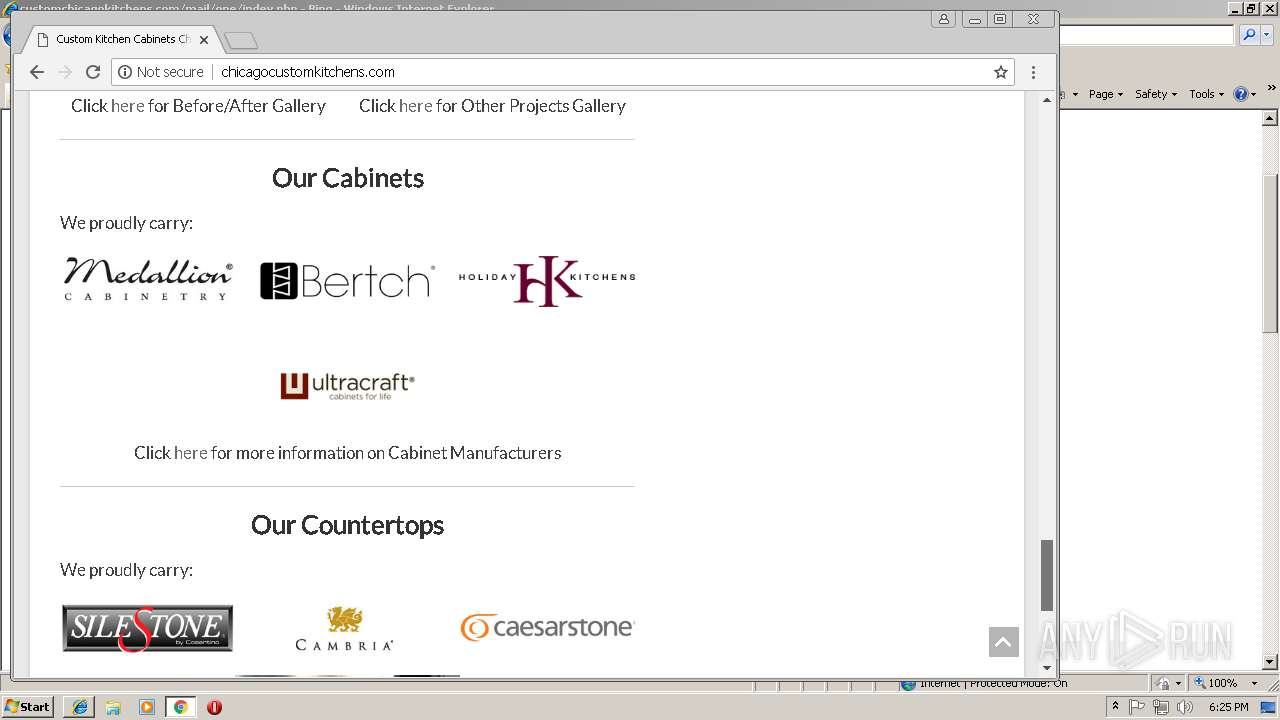Viewport: 1280px width, 720px height.
Task: Click the Medallion Cabinetry logo
Action: [x=148, y=279]
